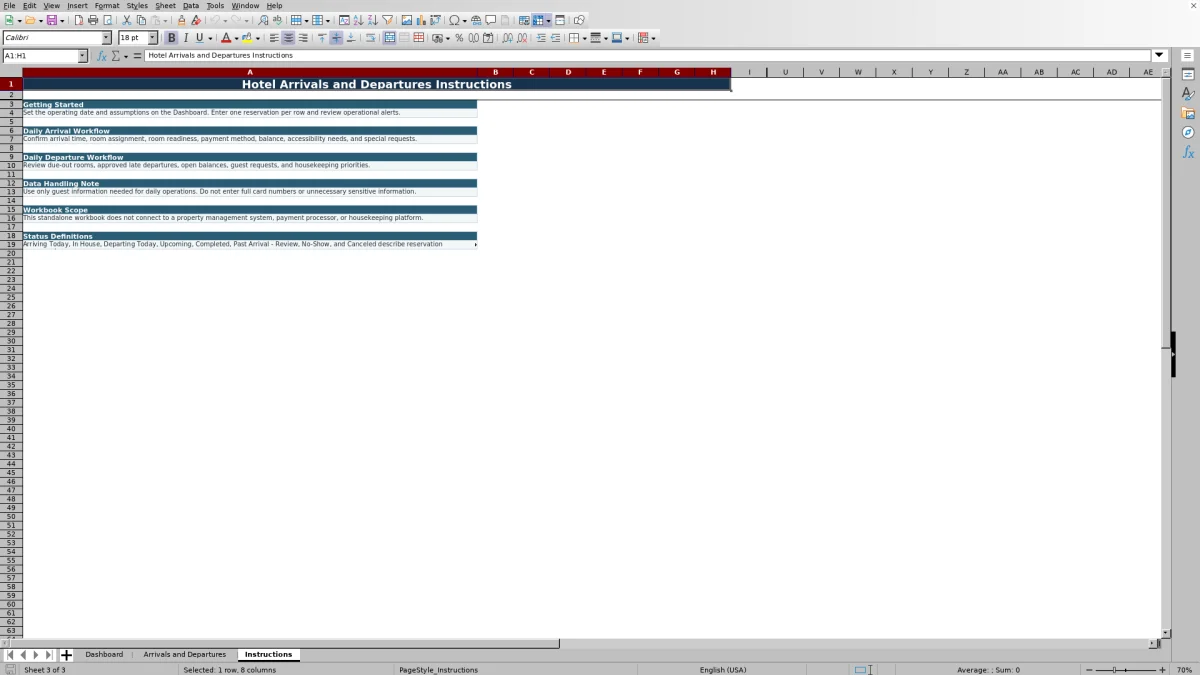Open Find & Replace icon
The width and height of the screenshot is (1200, 675).
coord(263,20)
